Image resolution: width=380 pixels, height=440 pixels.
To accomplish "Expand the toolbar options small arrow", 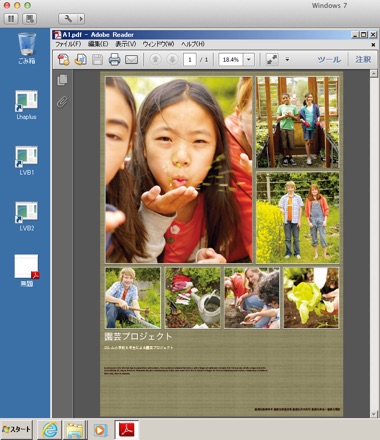I will click(287, 60).
